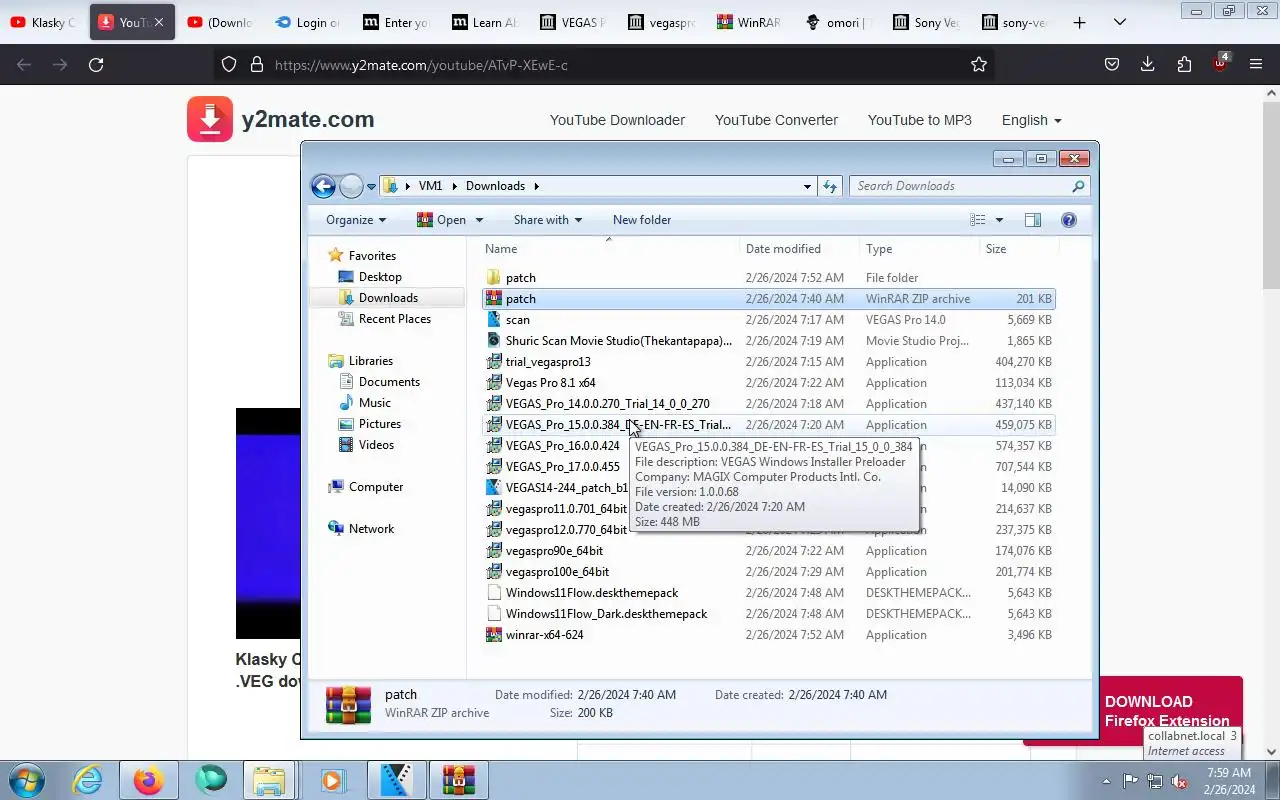The height and width of the screenshot is (800, 1280).
Task: Open the English language dropdown
Action: coord(1031,120)
